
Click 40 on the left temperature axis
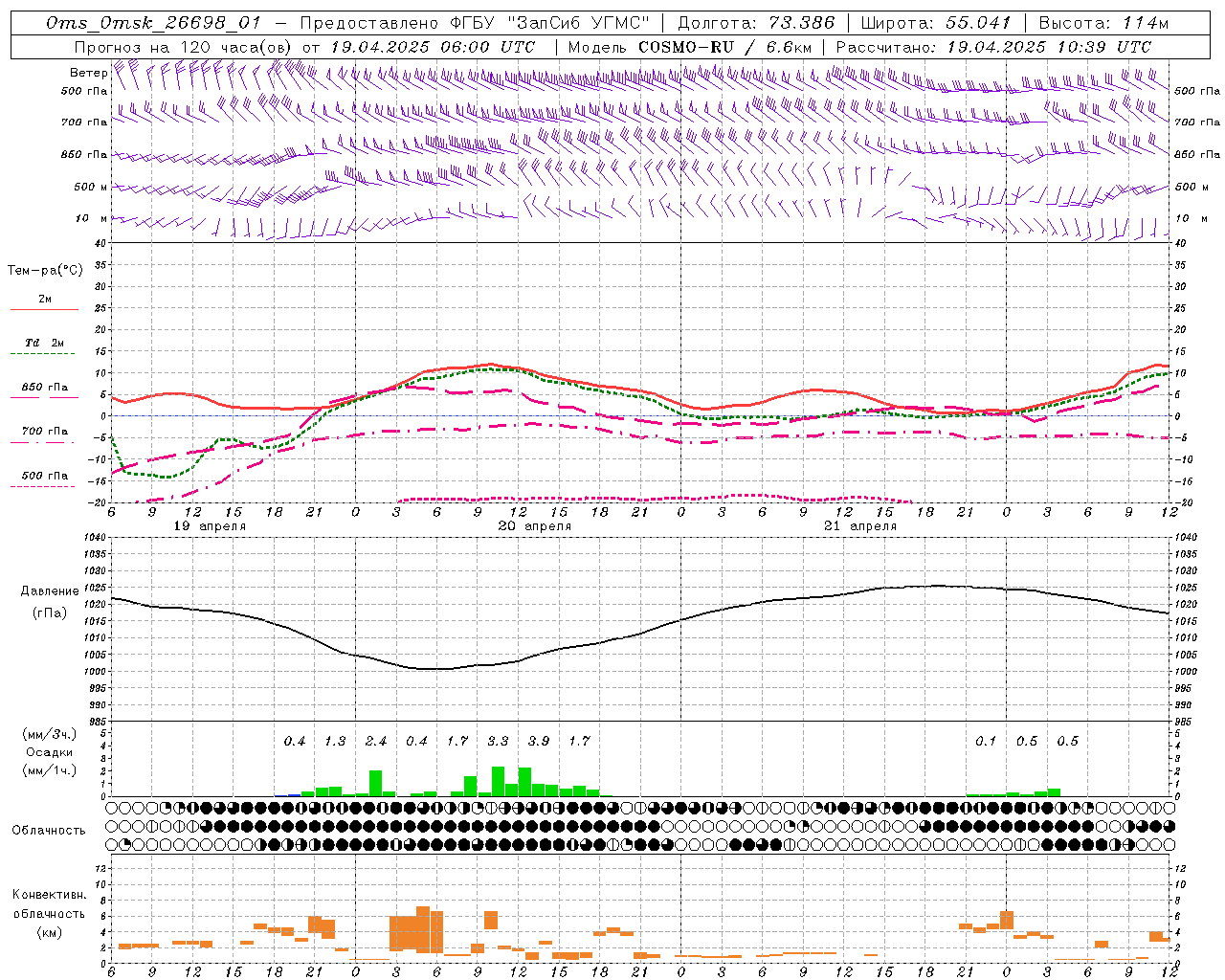point(100,243)
